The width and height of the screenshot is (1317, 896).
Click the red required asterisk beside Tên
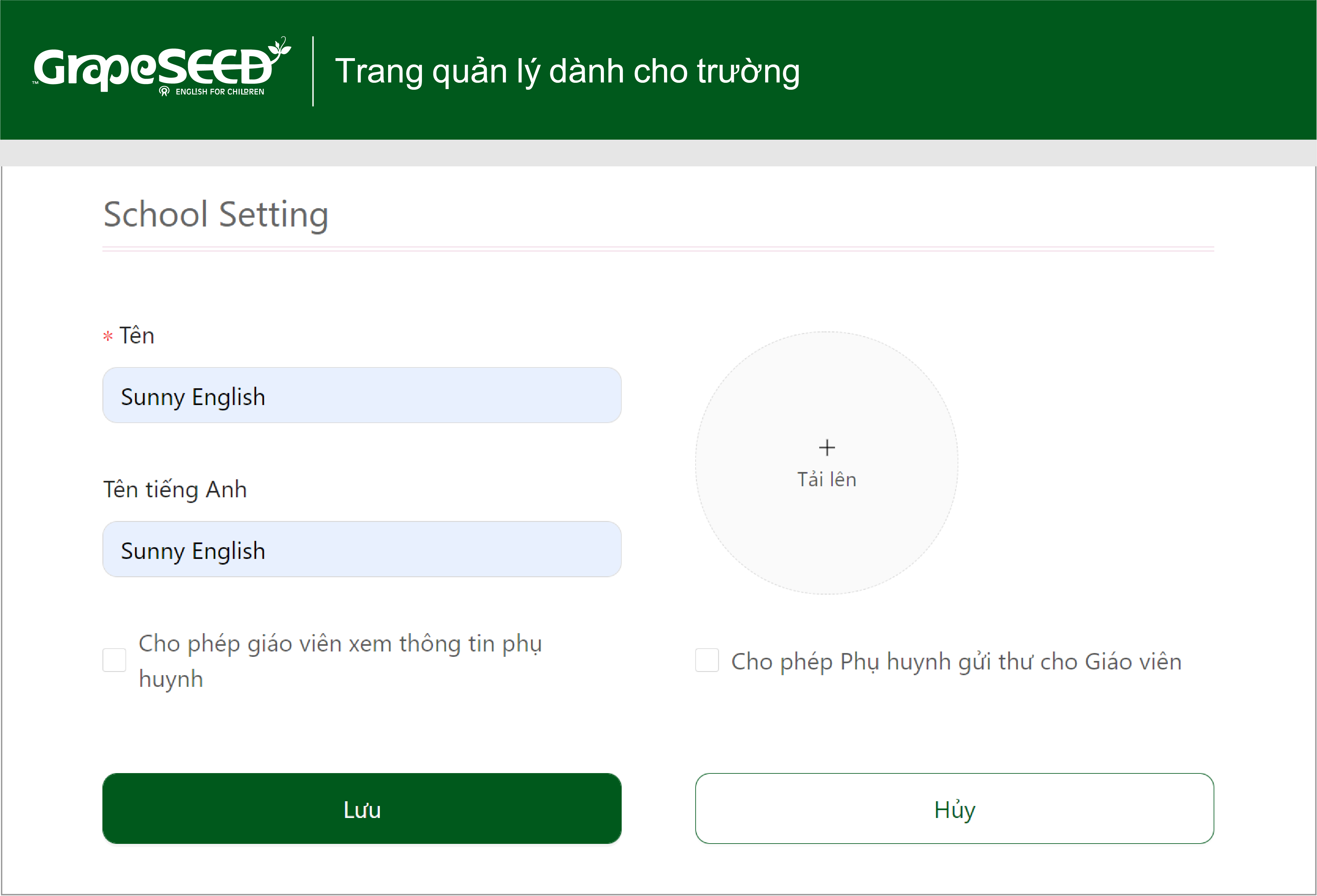[x=108, y=336]
